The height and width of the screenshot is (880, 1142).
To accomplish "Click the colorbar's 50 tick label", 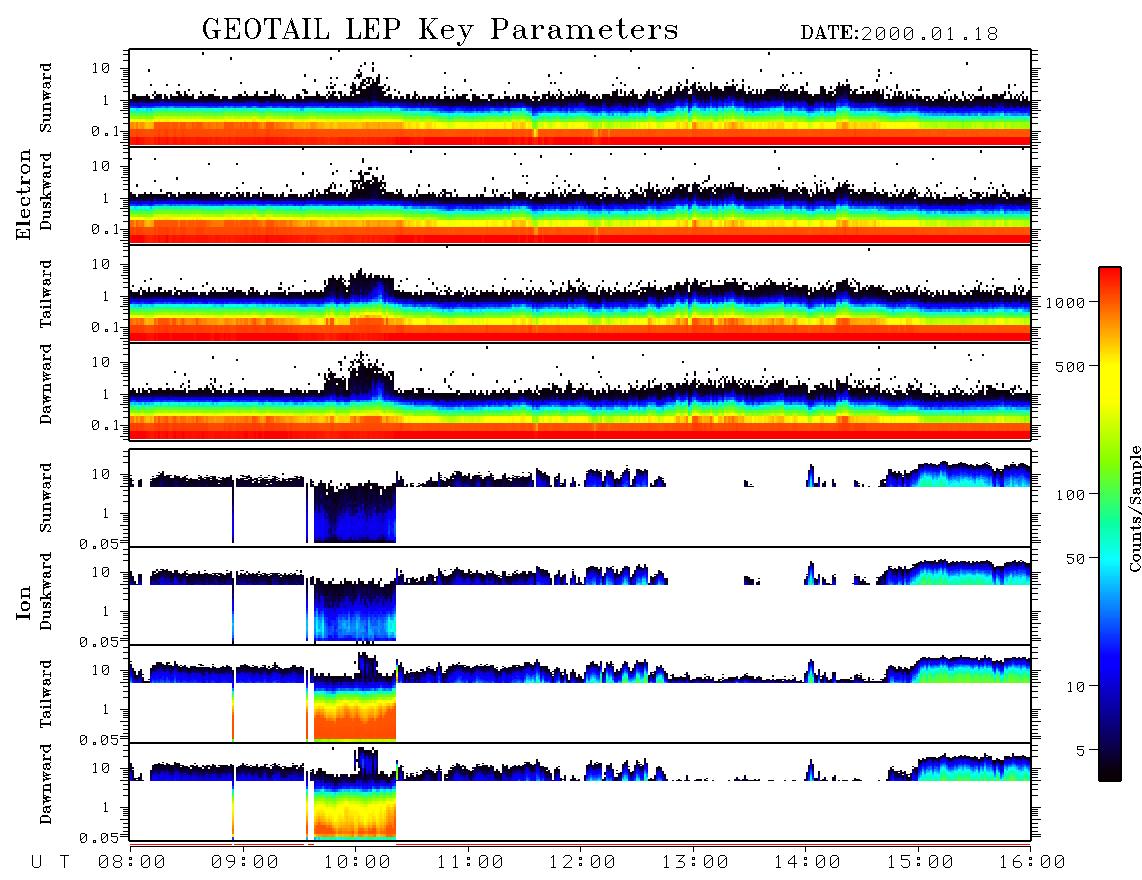I will point(1076,559).
